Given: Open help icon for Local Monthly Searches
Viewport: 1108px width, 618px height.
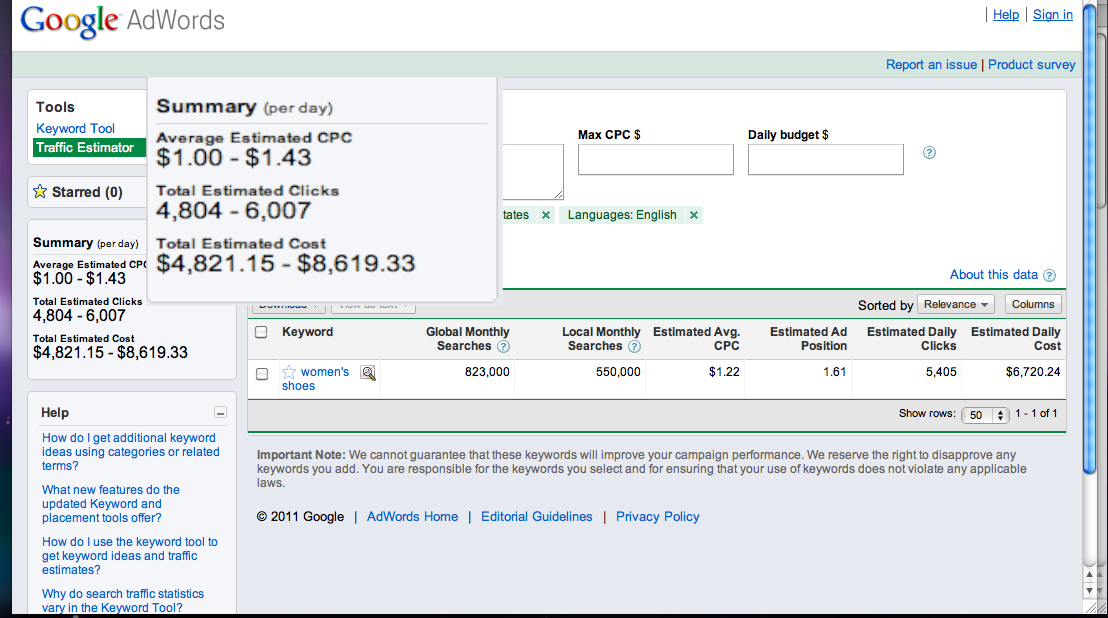Looking at the screenshot, I should (x=634, y=347).
